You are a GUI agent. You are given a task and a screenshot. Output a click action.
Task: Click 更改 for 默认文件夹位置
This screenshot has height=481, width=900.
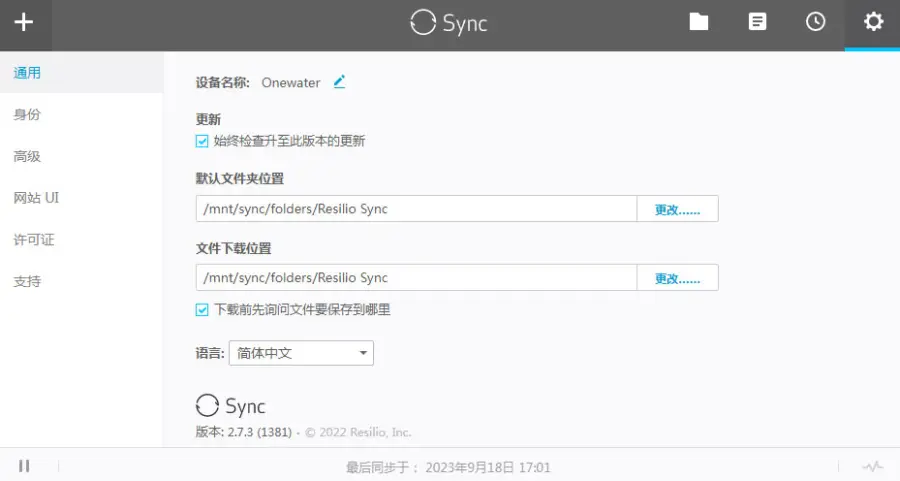pyautogui.click(x=677, y=209)
